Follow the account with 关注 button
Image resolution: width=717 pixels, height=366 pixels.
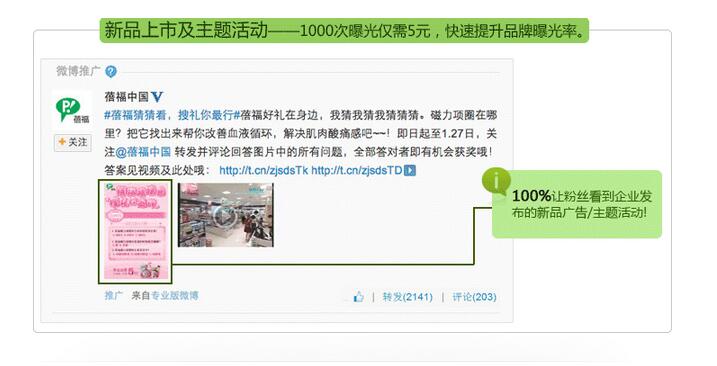point(73,143)
